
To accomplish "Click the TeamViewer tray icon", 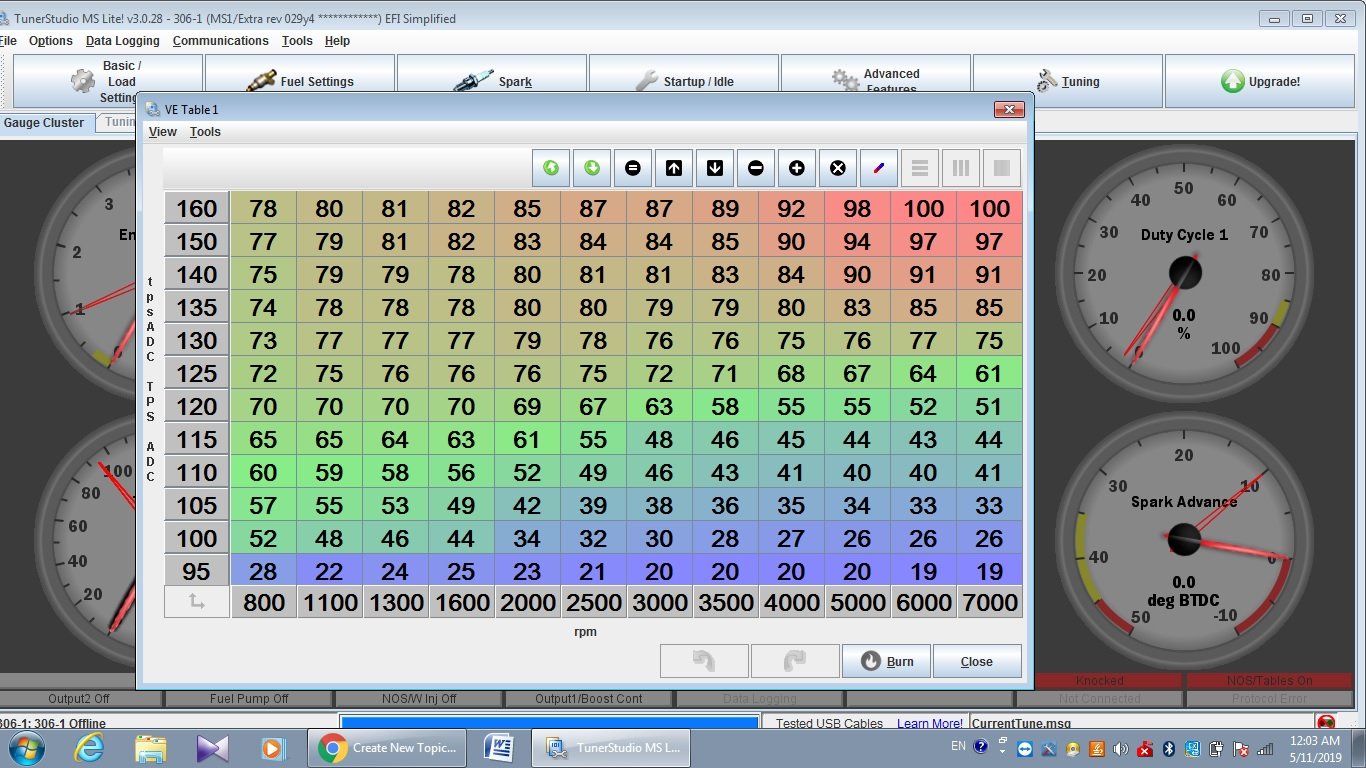I will pos(1025,748).
